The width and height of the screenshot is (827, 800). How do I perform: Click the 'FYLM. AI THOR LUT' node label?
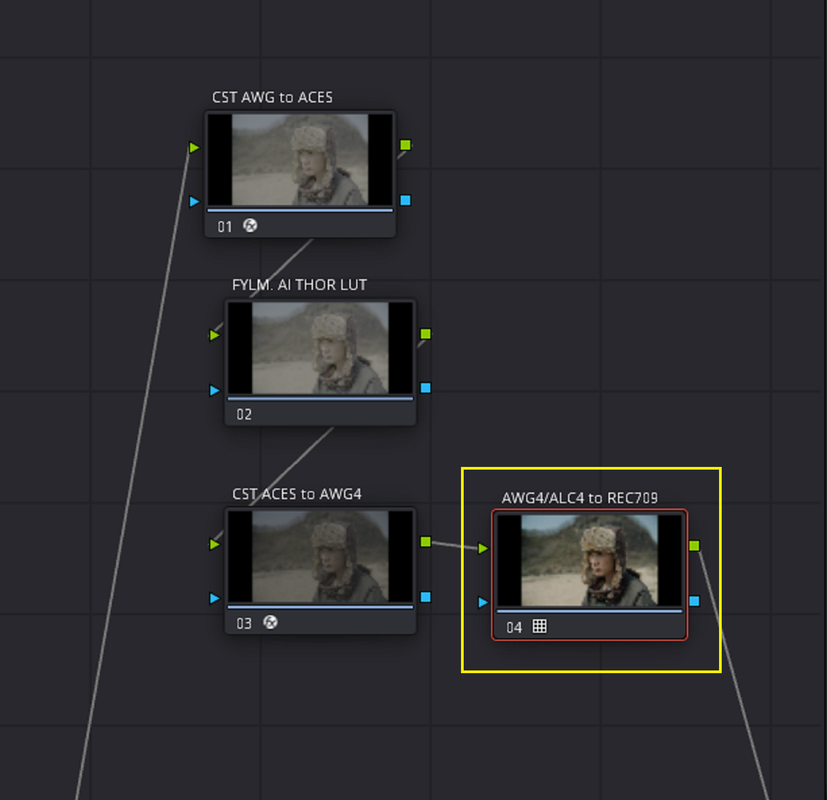pyautogui.click(x=300, y=285)
